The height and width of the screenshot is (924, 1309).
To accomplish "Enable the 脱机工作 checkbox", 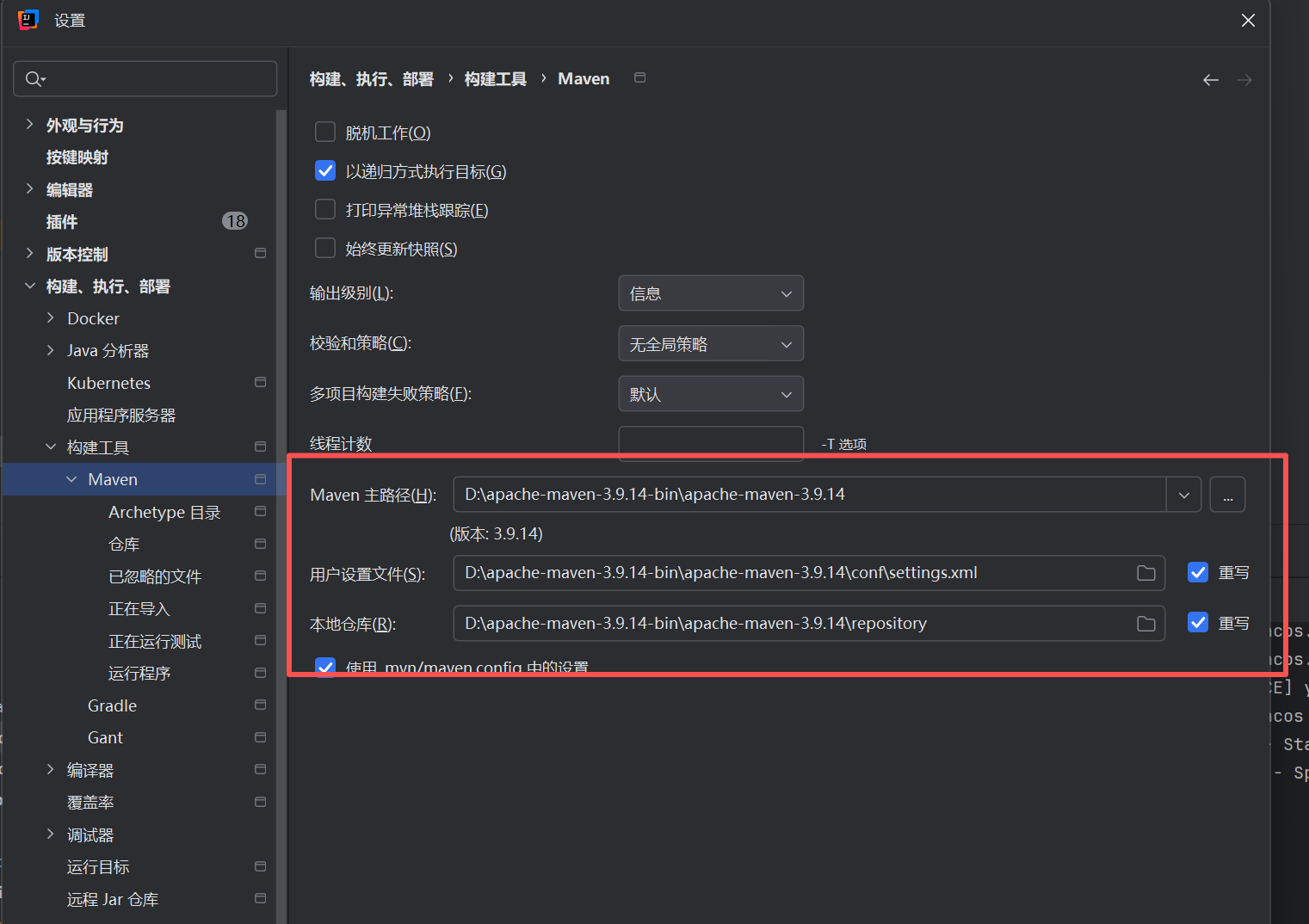I will 325,132.
